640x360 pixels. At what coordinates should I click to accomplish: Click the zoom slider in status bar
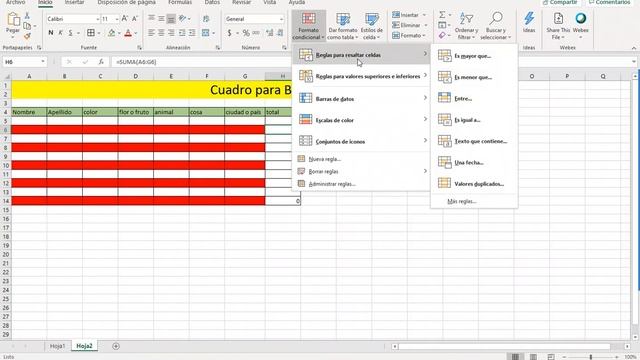(x=590, y=357)
